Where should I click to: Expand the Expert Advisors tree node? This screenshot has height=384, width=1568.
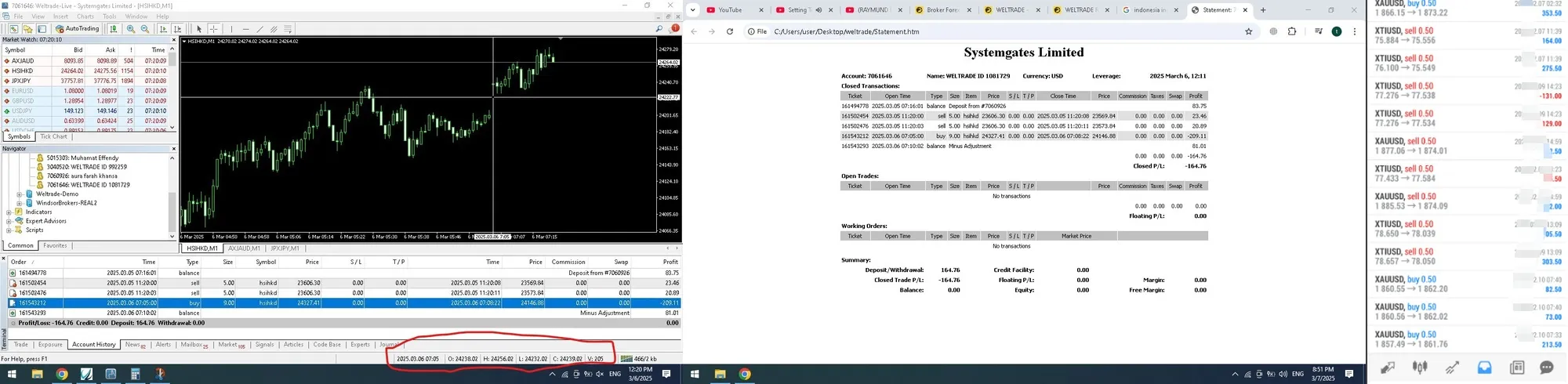9,221
